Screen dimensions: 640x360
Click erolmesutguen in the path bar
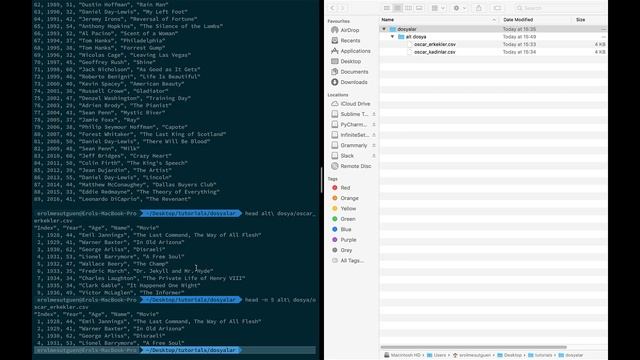(x=472, y=355)
